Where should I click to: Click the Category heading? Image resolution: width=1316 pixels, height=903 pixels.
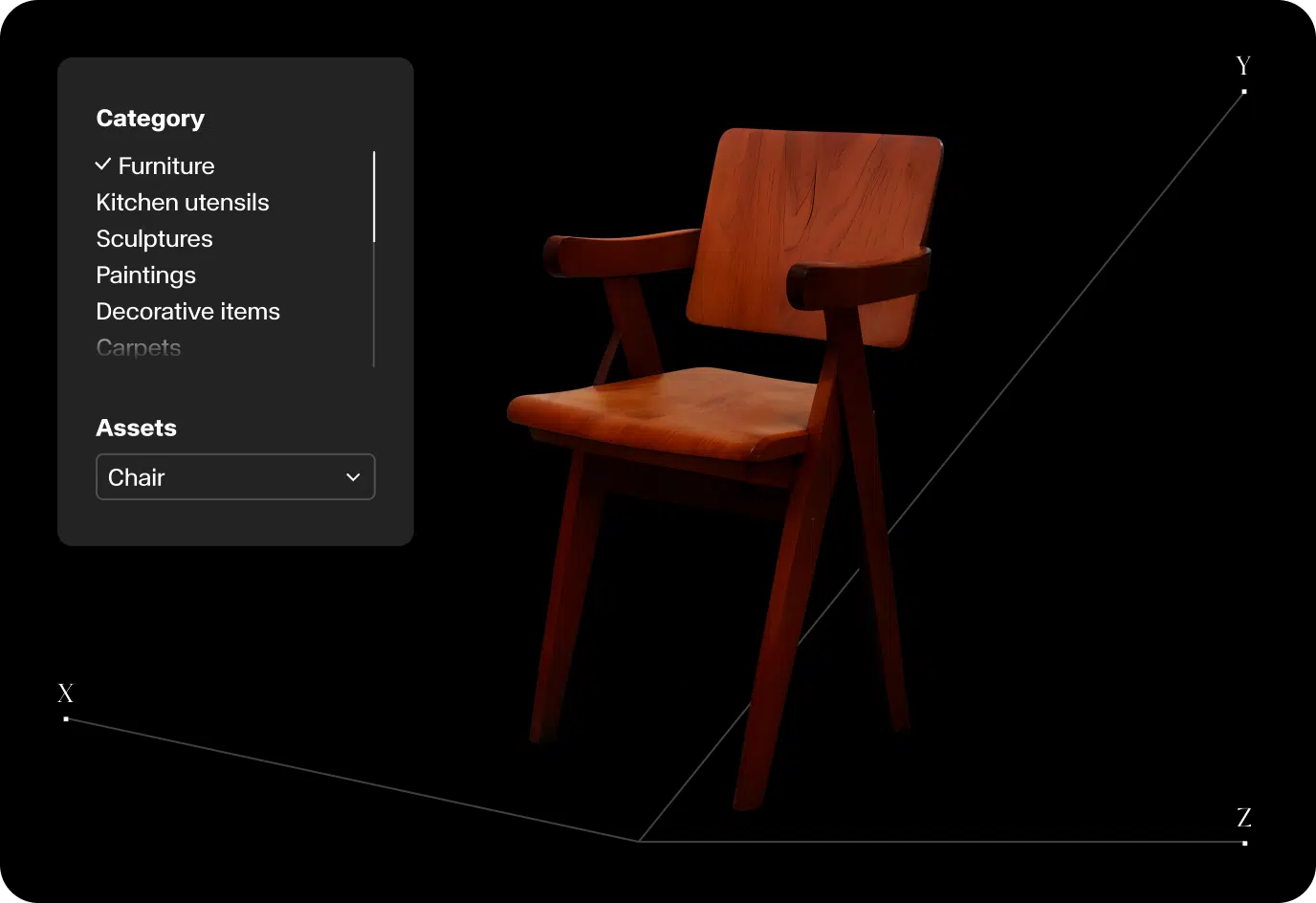click(x=150, y=118)
